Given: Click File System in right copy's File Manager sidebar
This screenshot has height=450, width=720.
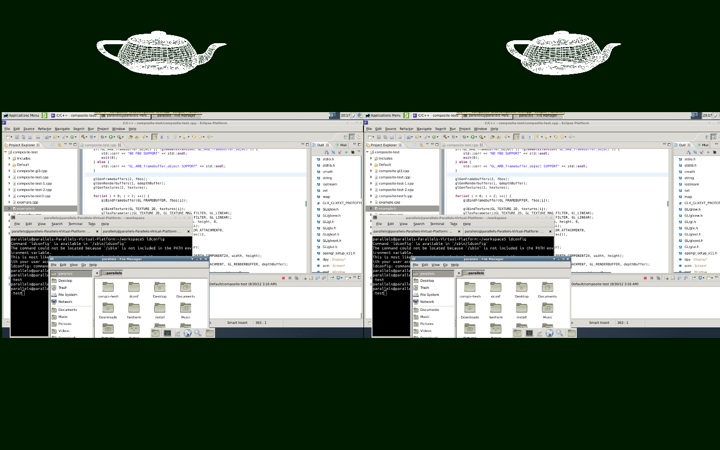Looking at the screenshot, I should [x=427, y=295].
